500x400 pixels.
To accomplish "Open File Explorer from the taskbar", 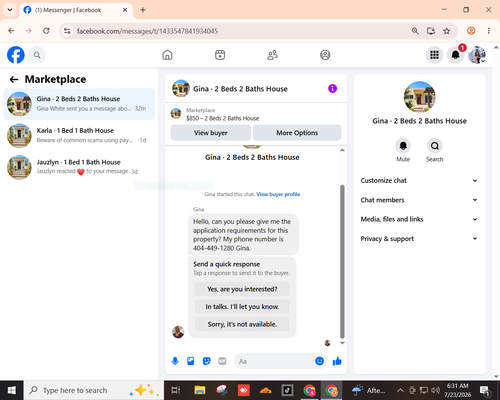I will [x=200, y=390].
